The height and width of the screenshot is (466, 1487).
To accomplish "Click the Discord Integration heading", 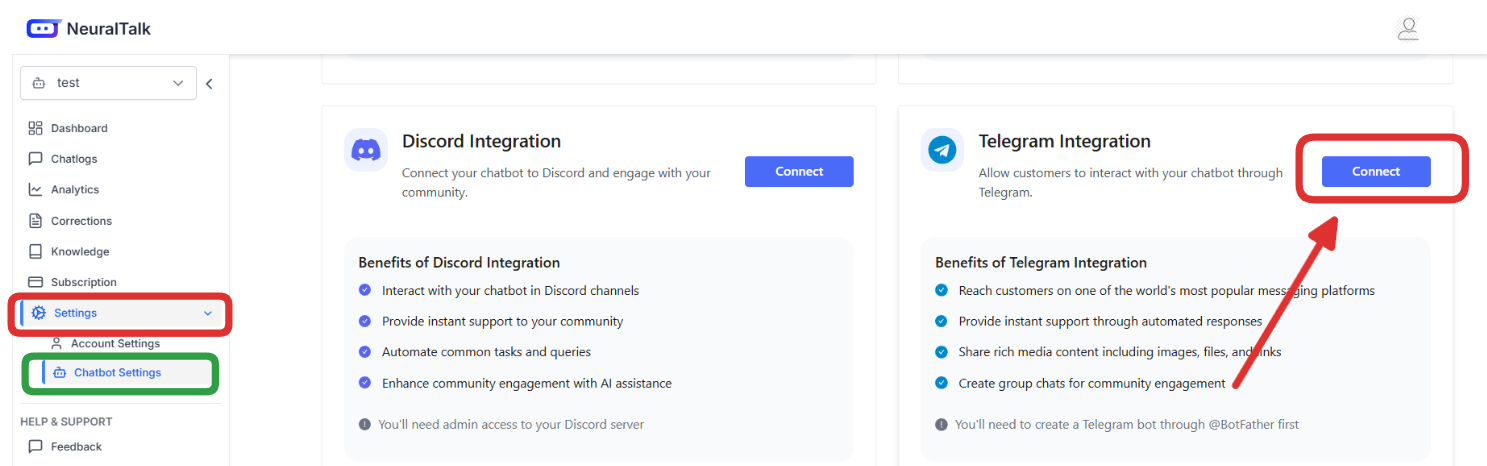I will point(481,141).
